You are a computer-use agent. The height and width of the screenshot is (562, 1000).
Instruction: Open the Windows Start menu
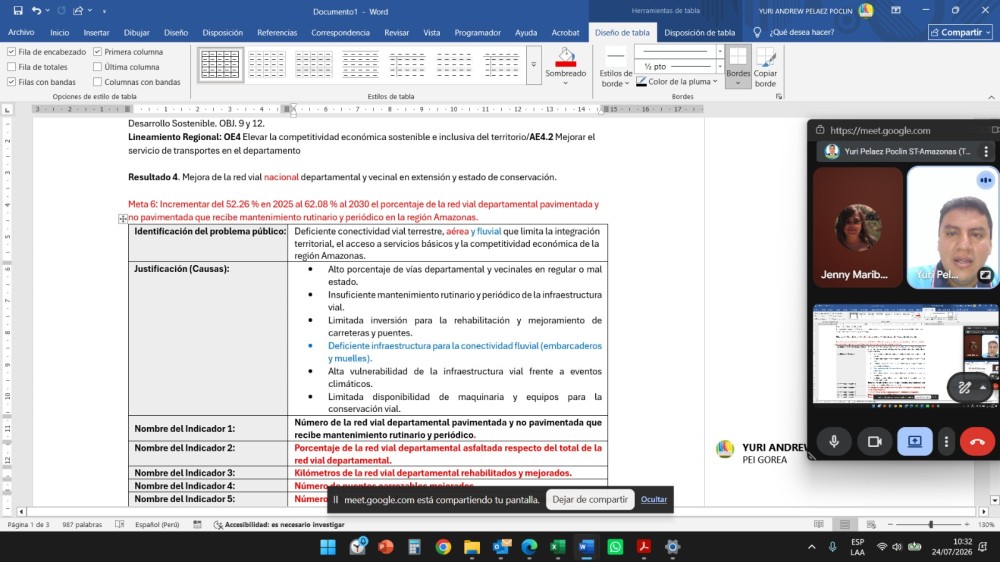pos(328,547)
